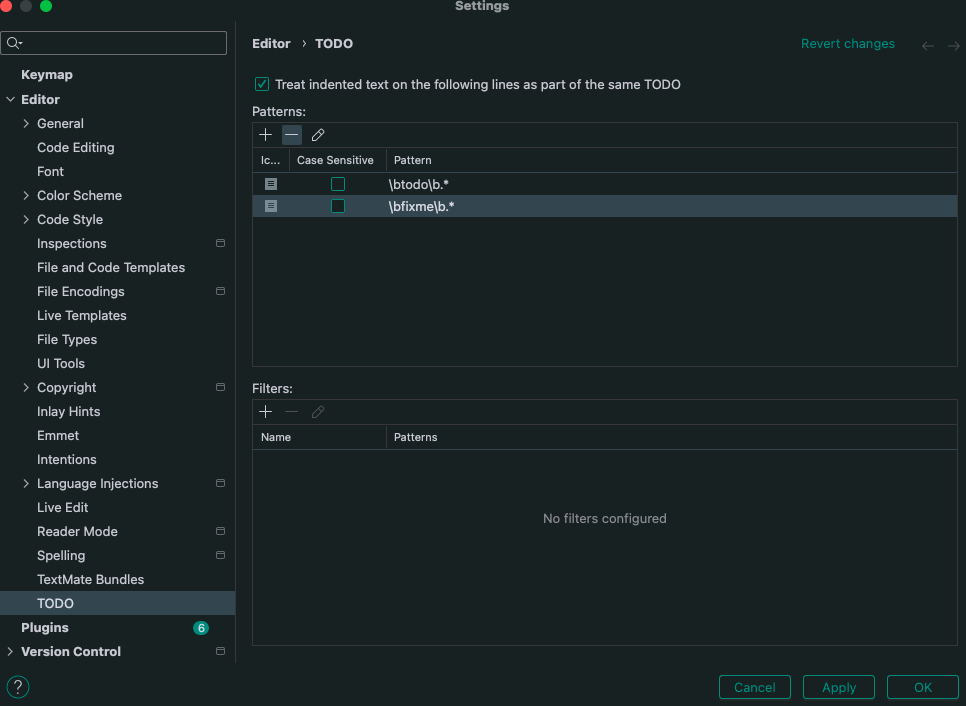The height and width of the screenshot is (706, 966).
Task: Click the project-level icon next to Version Control
Action: (220, 651)
